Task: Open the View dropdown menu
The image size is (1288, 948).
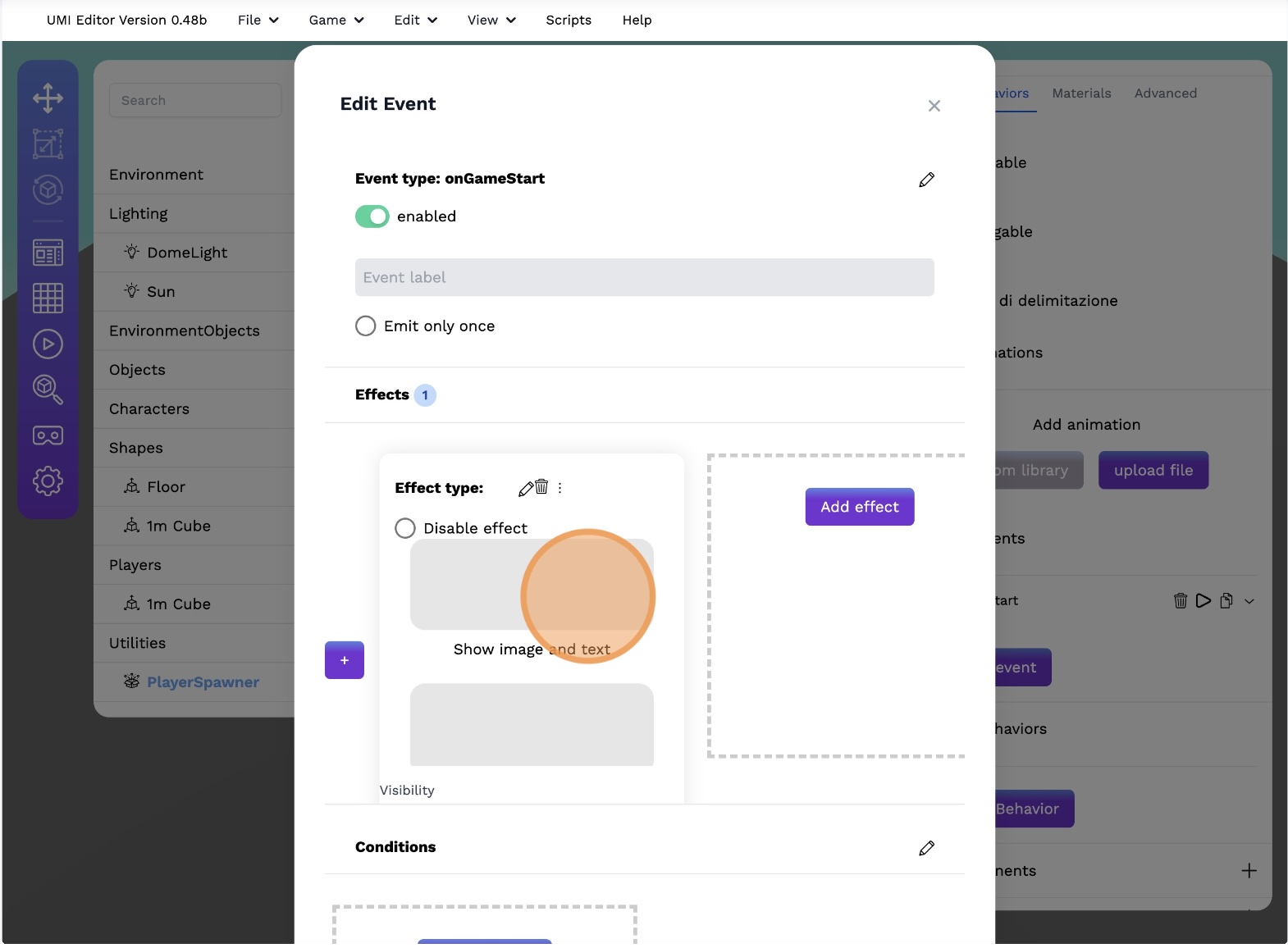Action: 491,20
